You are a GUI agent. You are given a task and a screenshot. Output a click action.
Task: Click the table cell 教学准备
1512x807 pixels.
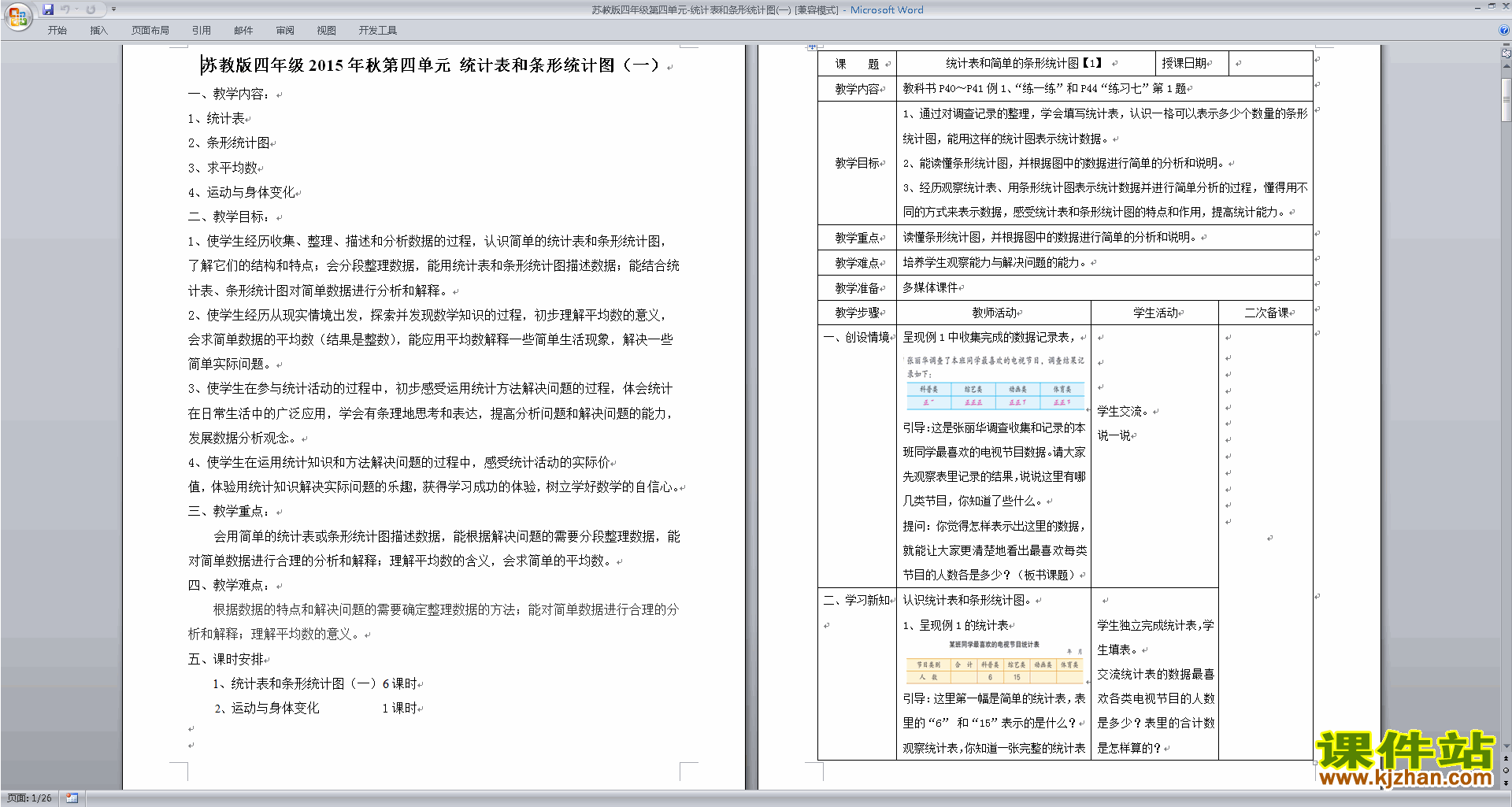point(857,288)
